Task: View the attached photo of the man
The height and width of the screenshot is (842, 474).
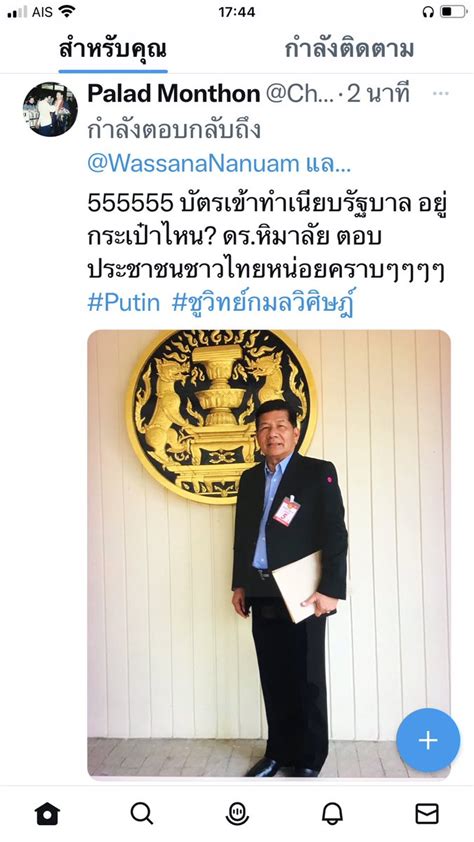Action: tap(269, 554)
